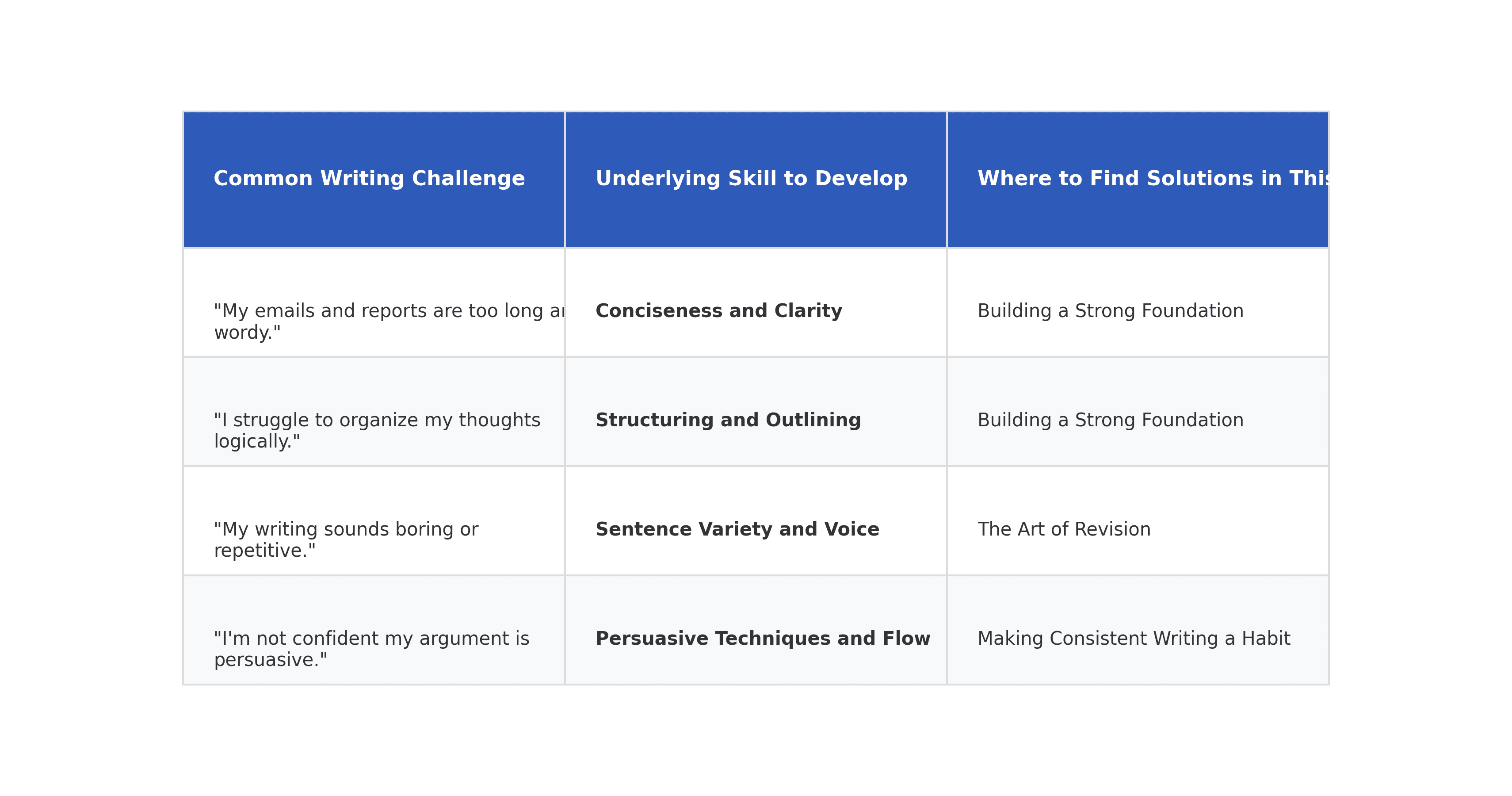Image resolution: width=1512 pixels, height=796 pixels.
Task: Click "Making Consistent Writing a Habit" cell
Action: click(1134, 639)
